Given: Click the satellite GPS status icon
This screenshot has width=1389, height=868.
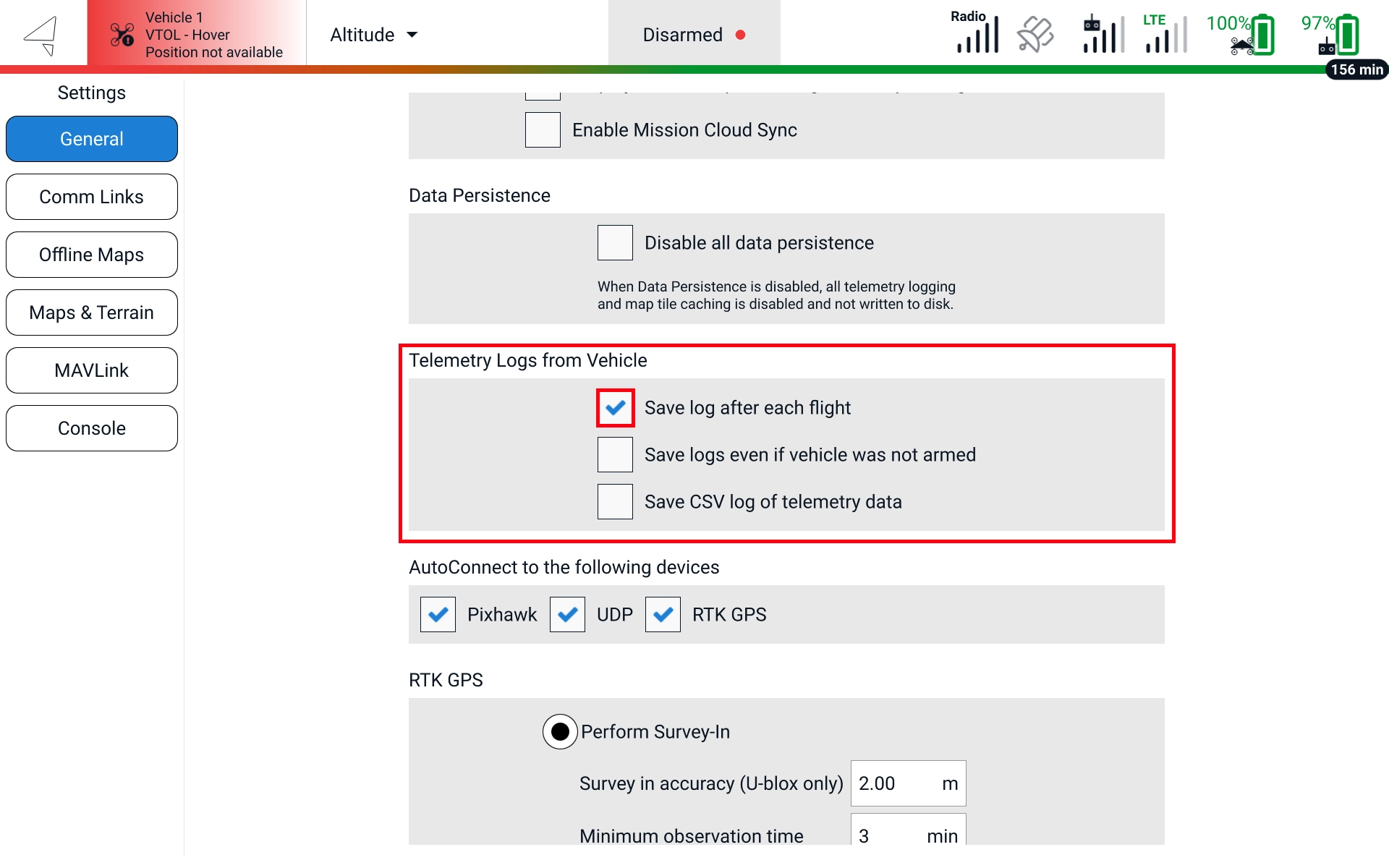Looking at the screenshot, I should pos(1035,35).
